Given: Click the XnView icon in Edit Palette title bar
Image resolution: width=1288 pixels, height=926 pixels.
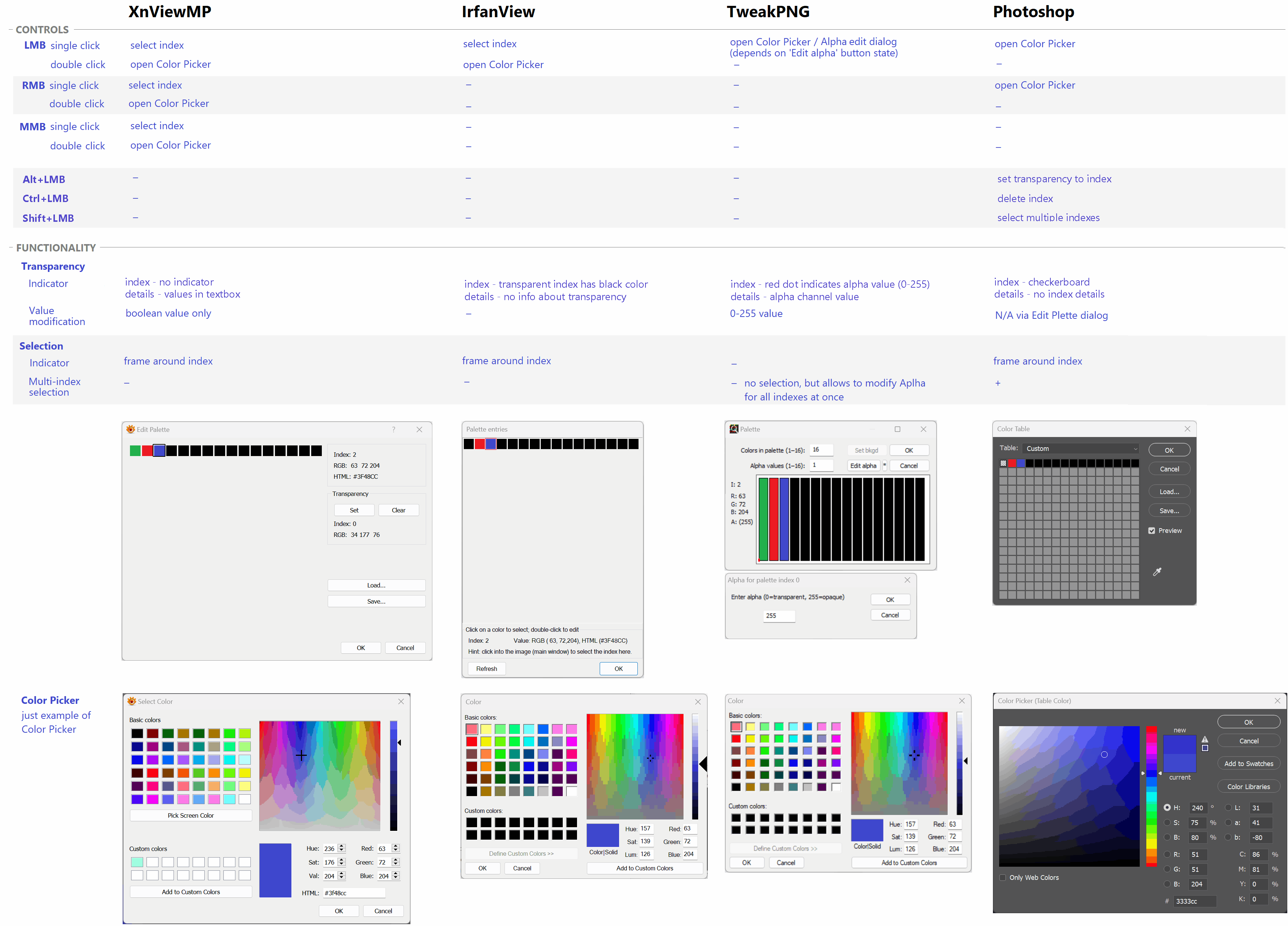Looking at the screenshot, I should coord(131,429).
